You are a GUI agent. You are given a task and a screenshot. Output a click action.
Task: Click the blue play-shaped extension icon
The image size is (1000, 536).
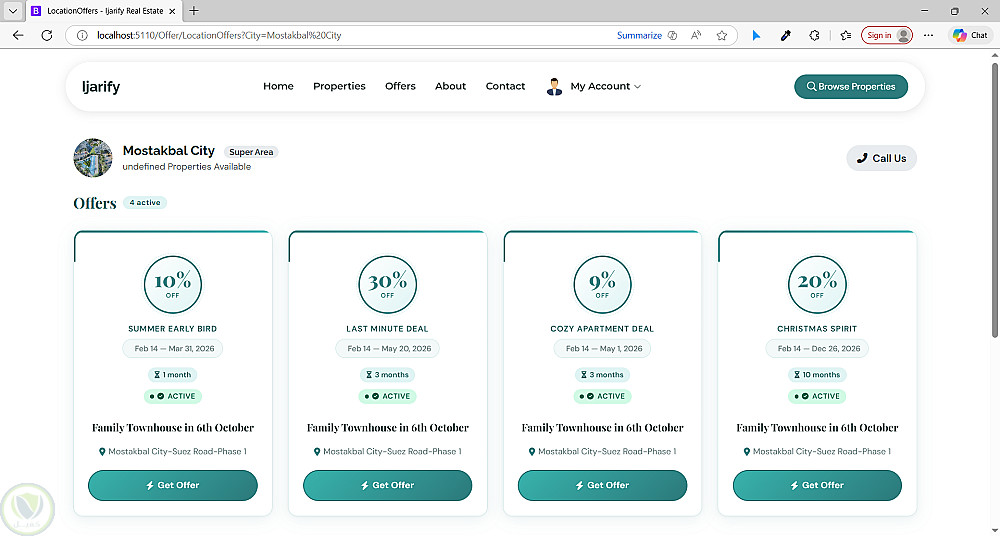pyautogui.click(x=756, y=36)
